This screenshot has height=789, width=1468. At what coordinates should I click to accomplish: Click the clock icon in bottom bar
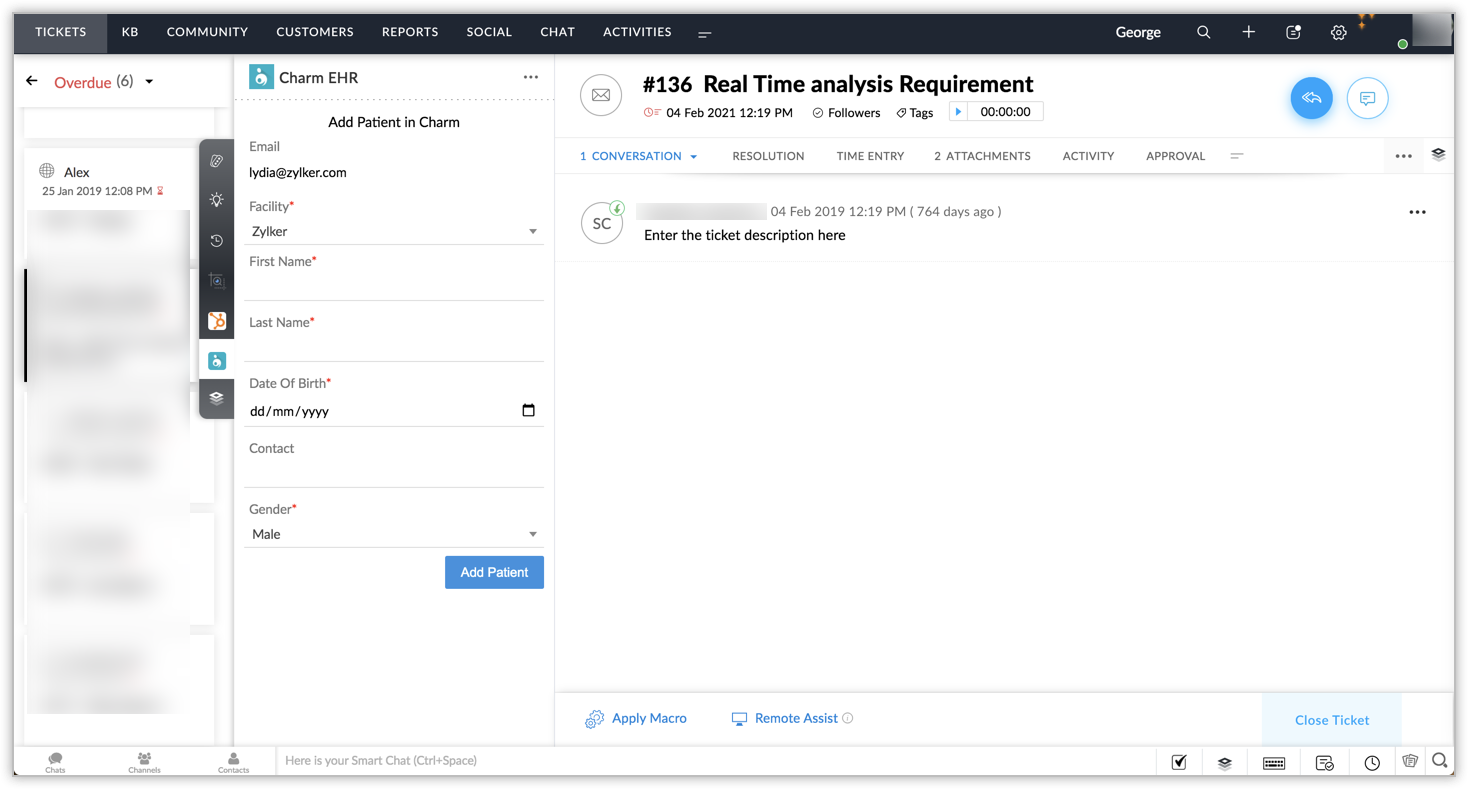point(1372,762)
